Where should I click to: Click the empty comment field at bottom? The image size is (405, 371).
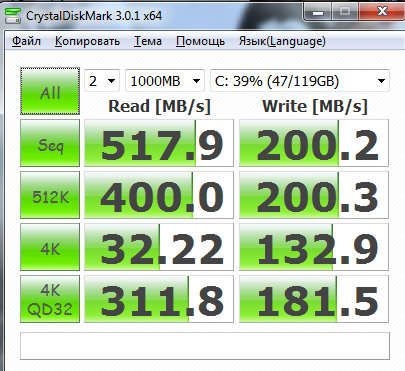click(205, 346)
